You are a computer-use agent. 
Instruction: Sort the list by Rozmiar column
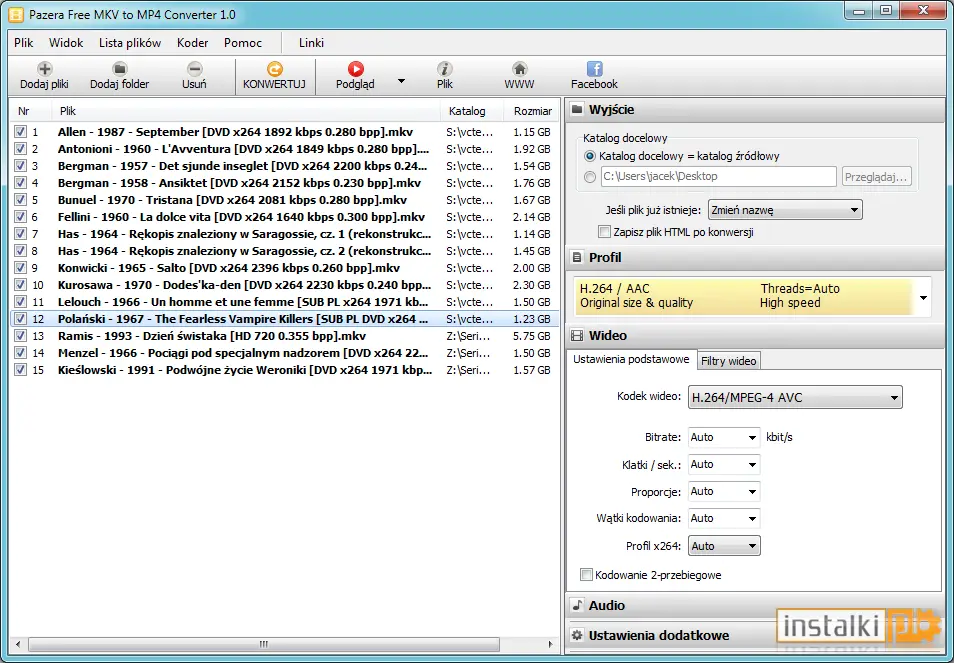coord(532,111)
